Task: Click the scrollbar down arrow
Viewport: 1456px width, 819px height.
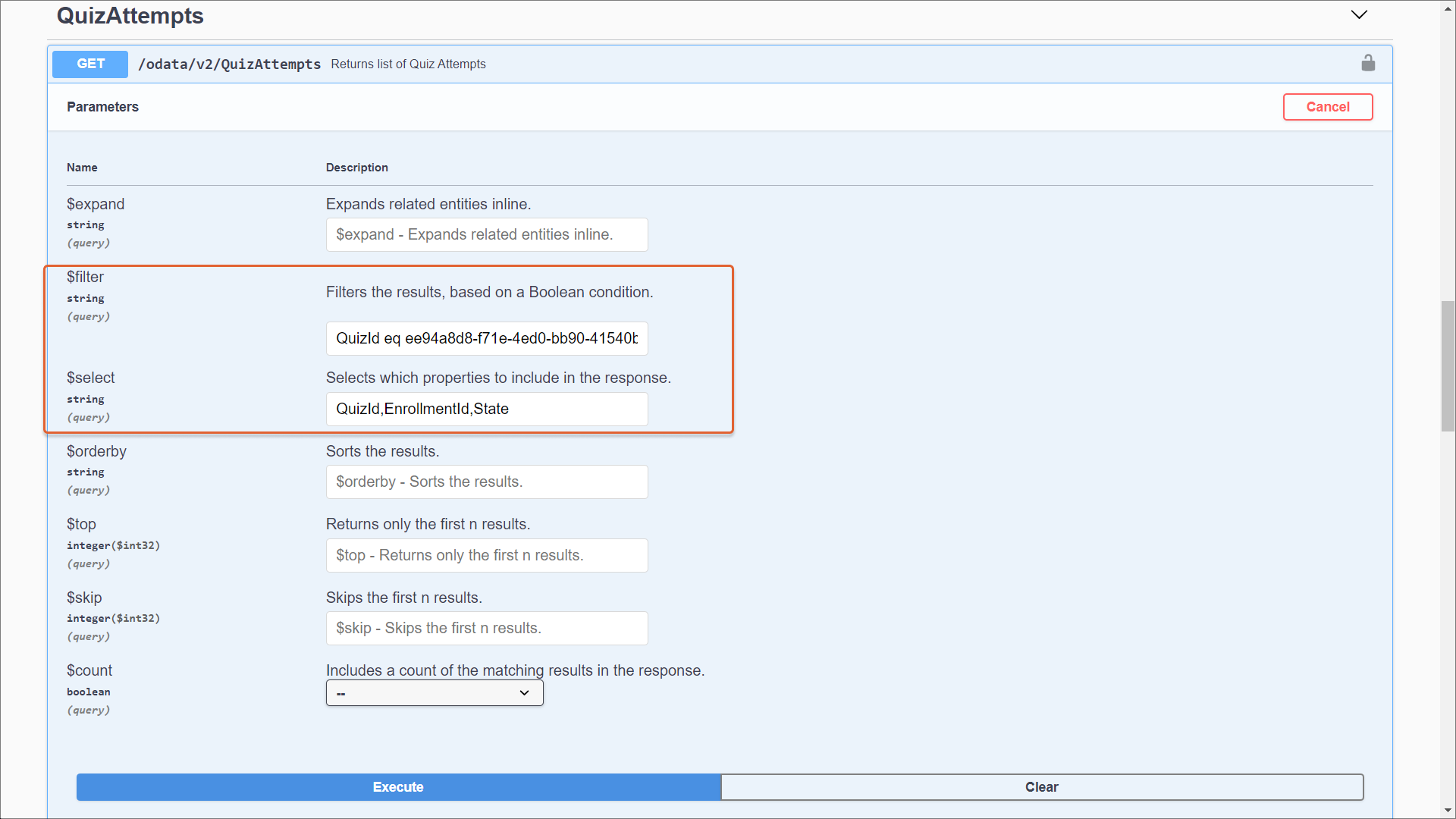Action: [x=1448, y=811]
